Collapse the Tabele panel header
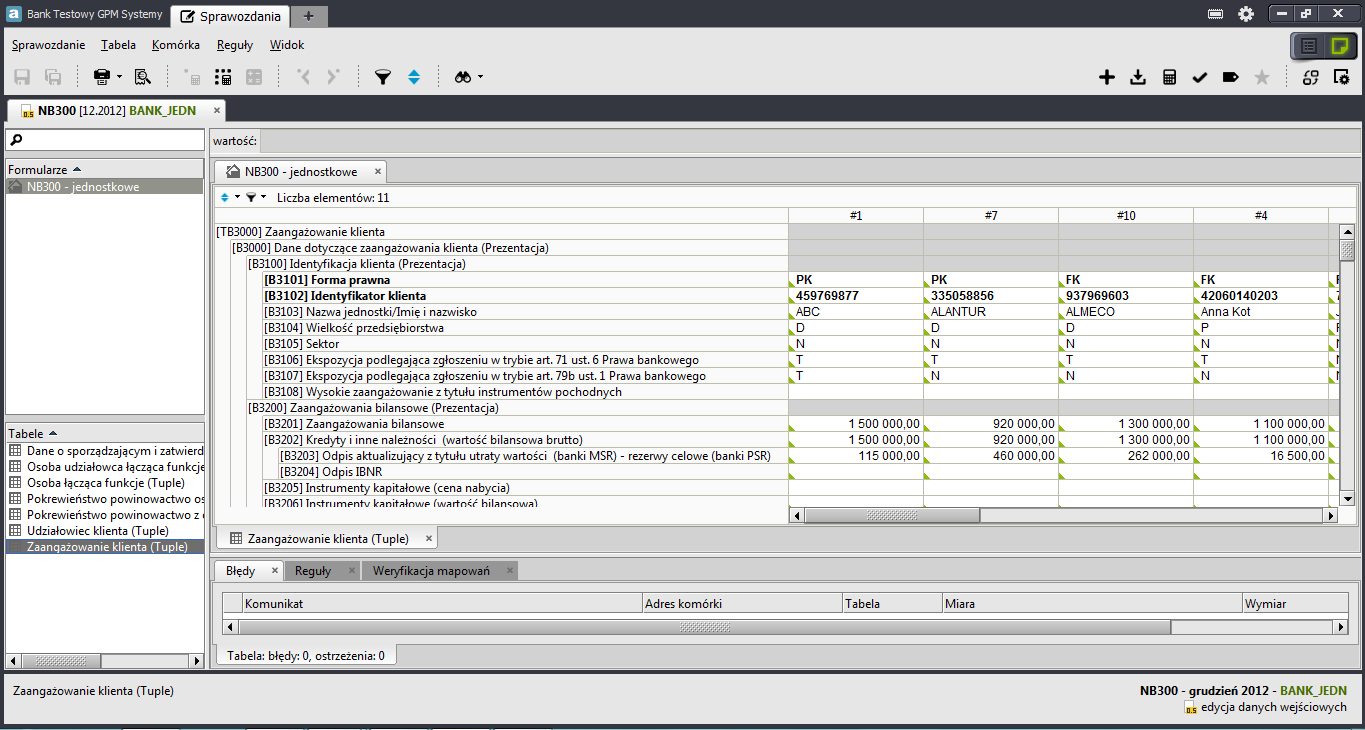The width and height of the screenshot is (1365, 730). coord(105,433)
